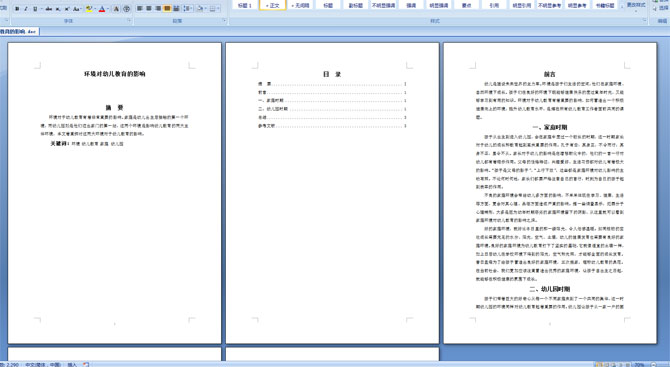The width and height of the screenshot is (670, 367).
Task: Click the yellow text highlight color icon
Action: [89, 9]
